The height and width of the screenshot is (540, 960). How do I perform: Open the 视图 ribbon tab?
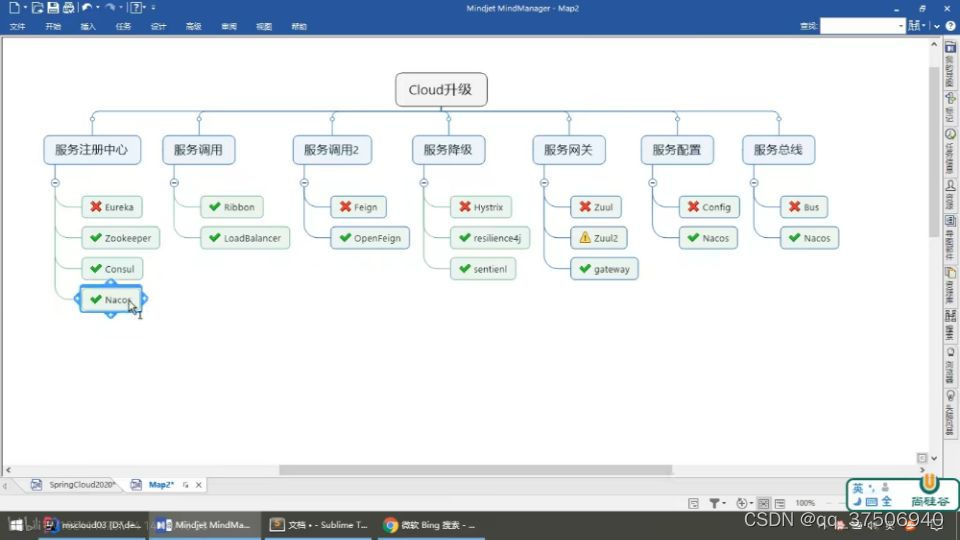264,26
